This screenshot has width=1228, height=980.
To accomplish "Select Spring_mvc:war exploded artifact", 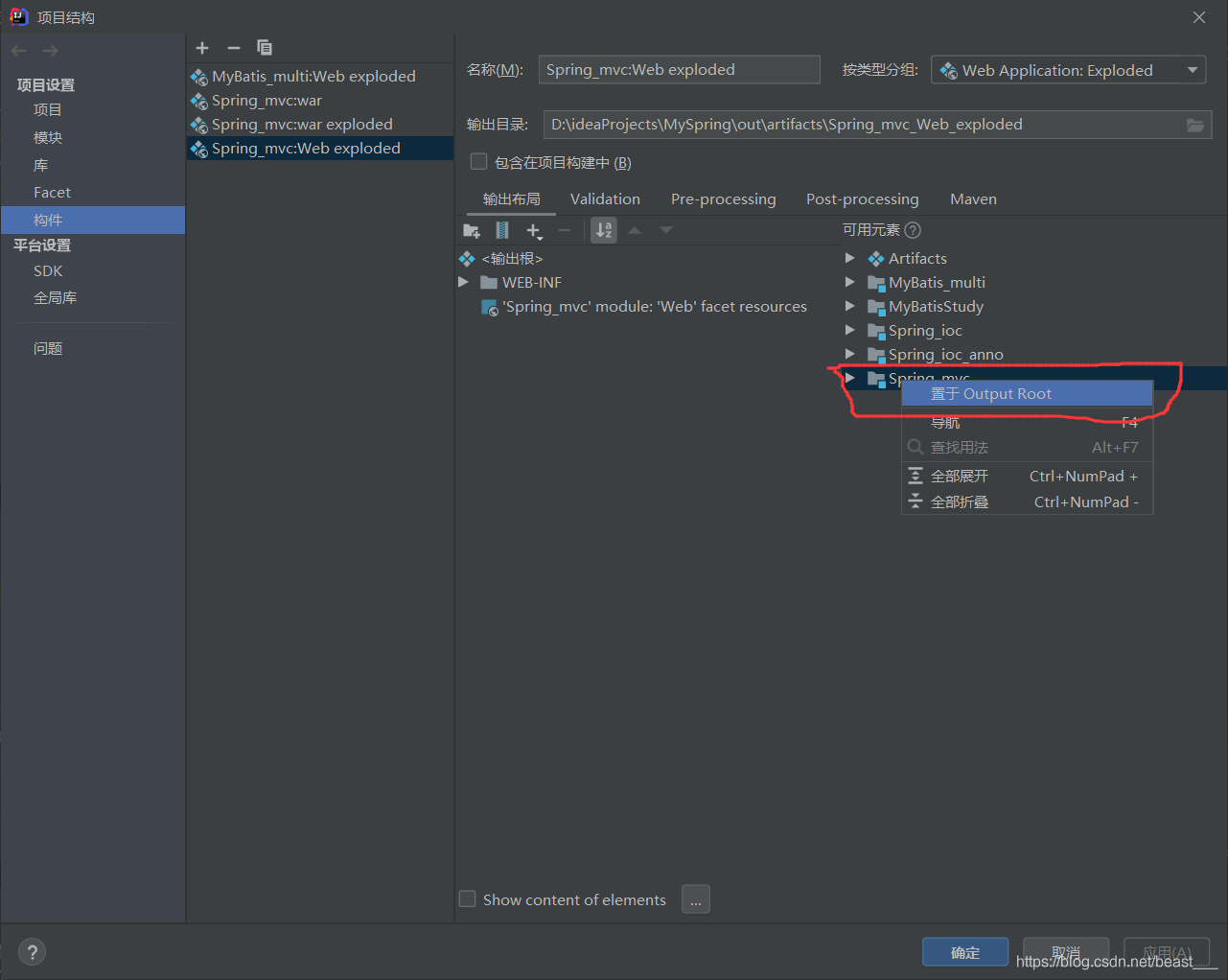I will (x=320, y=125).
